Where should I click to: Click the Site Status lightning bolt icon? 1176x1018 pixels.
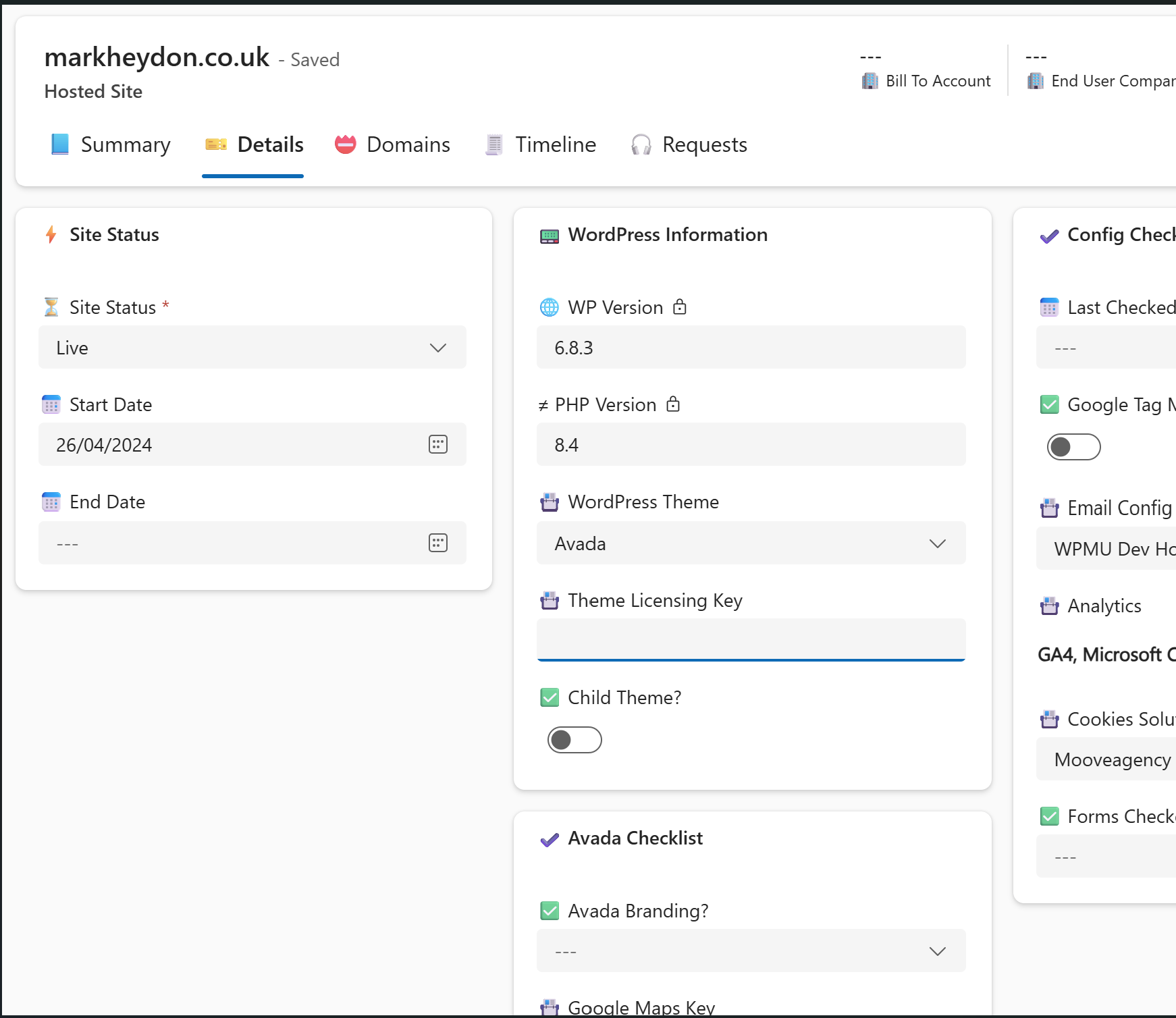(51, 235)
